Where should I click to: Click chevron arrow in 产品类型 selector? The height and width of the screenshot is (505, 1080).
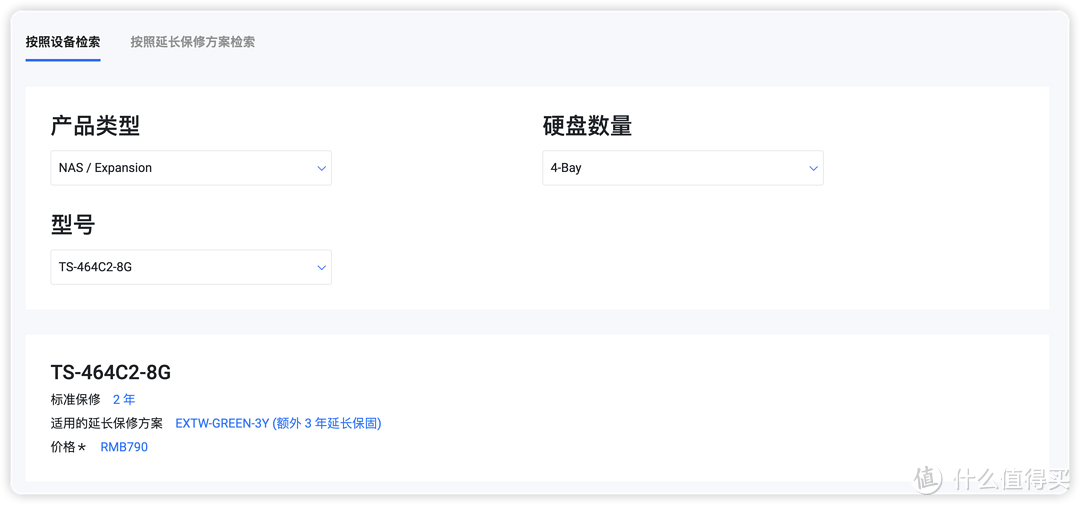321,169
